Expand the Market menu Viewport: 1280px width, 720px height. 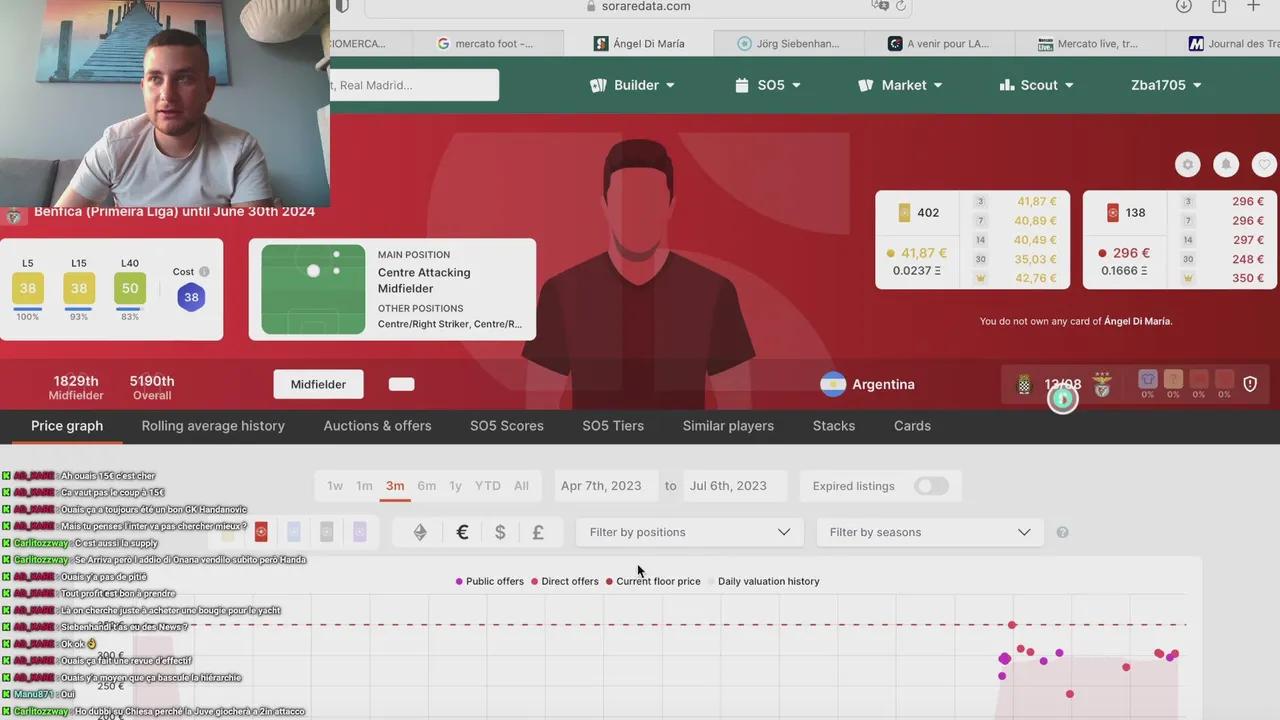(x=901, y=85)
